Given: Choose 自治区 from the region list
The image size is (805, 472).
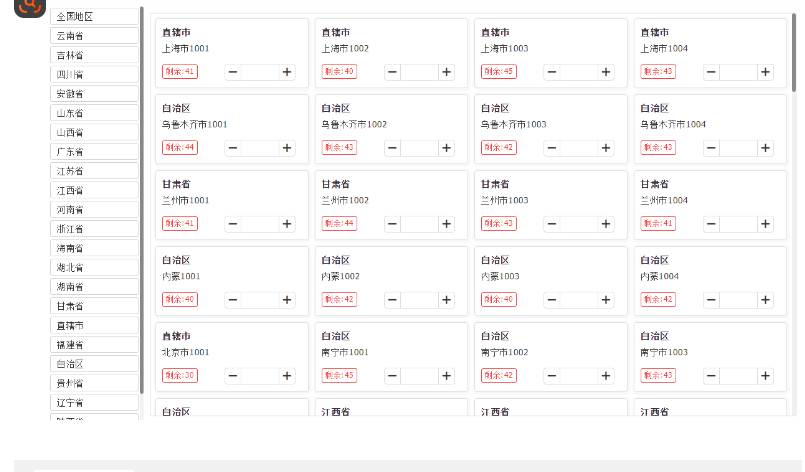Looking at the screenshot, I should (x=94, y=364).
